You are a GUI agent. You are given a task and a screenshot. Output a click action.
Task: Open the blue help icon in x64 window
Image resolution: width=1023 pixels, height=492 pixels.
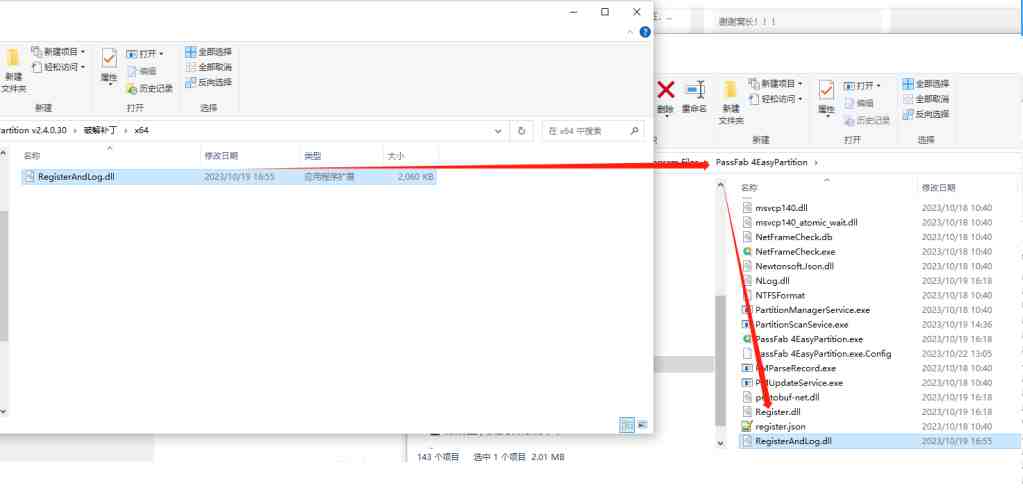click(x=645, y=32)
